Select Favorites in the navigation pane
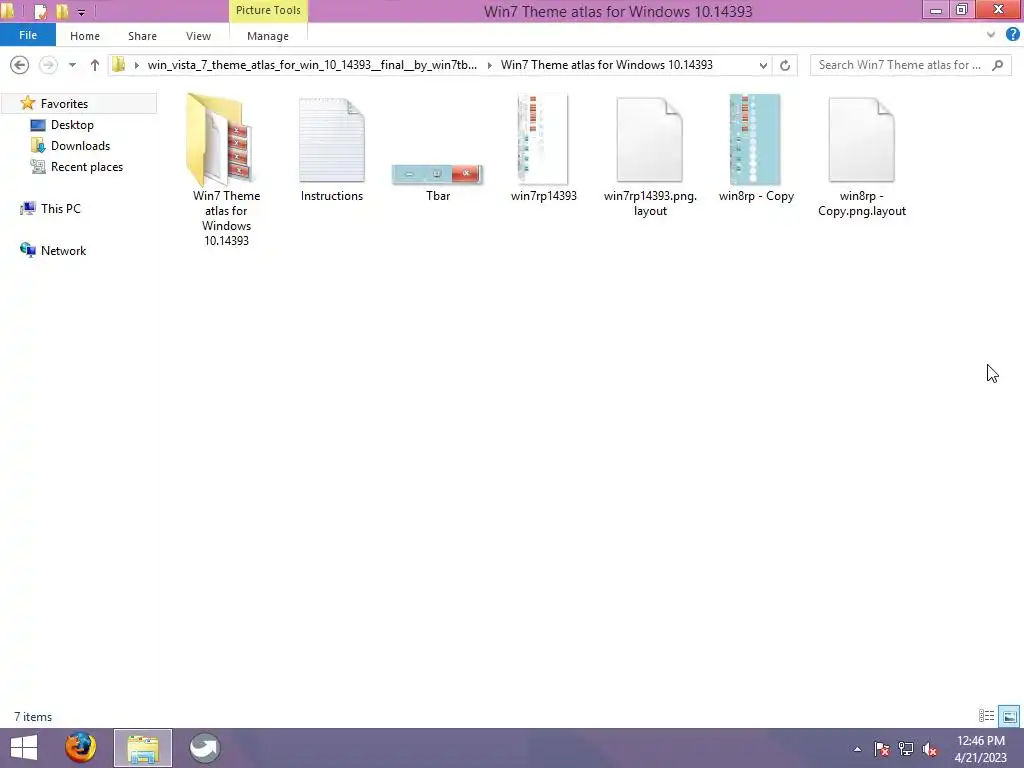 [x=64, y=104]
